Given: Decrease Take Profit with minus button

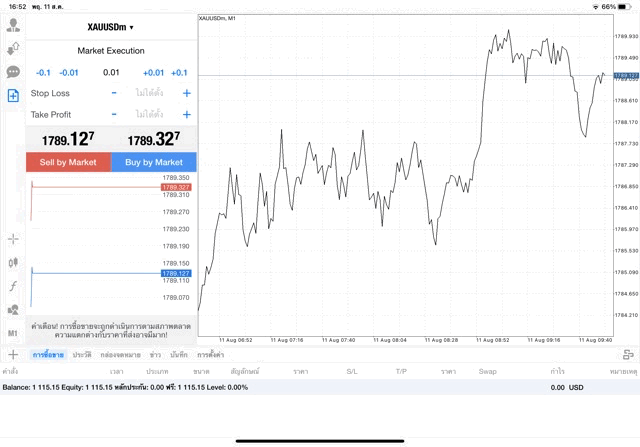Looking at the screenshot, I should coord(114,115).
